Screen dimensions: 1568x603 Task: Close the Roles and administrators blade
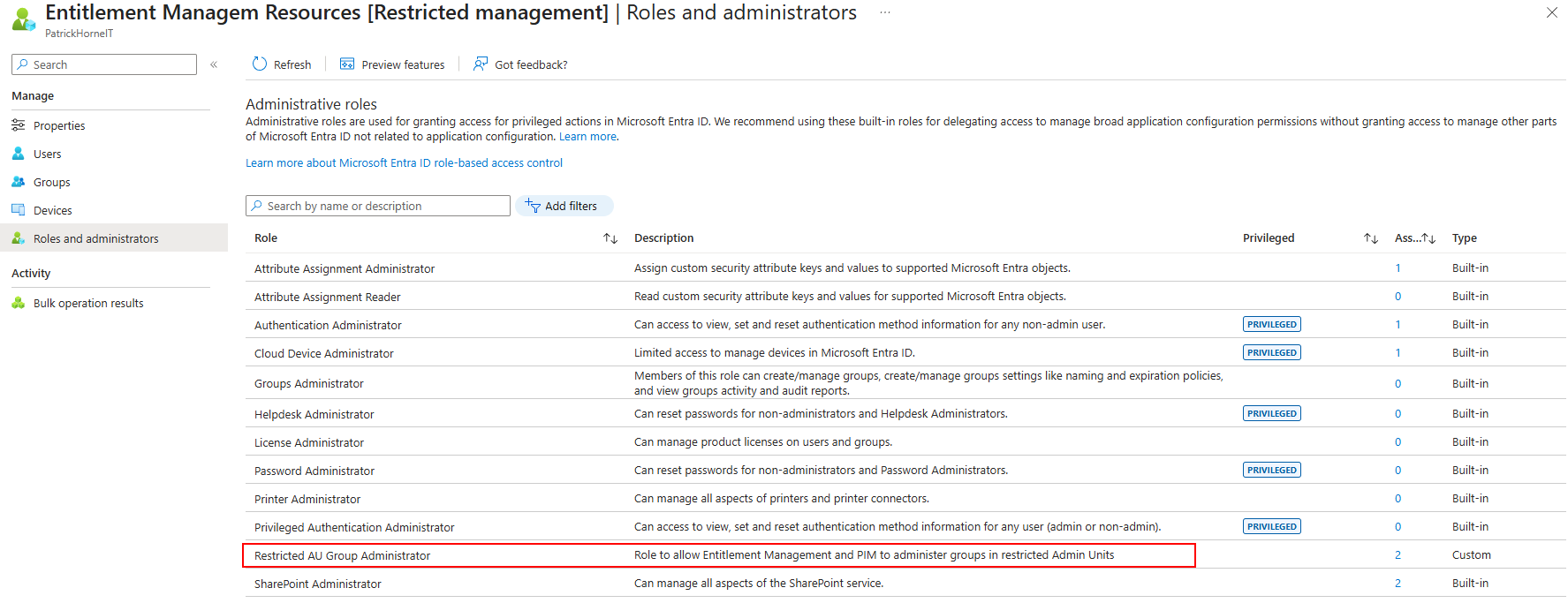coord(1552,12)
